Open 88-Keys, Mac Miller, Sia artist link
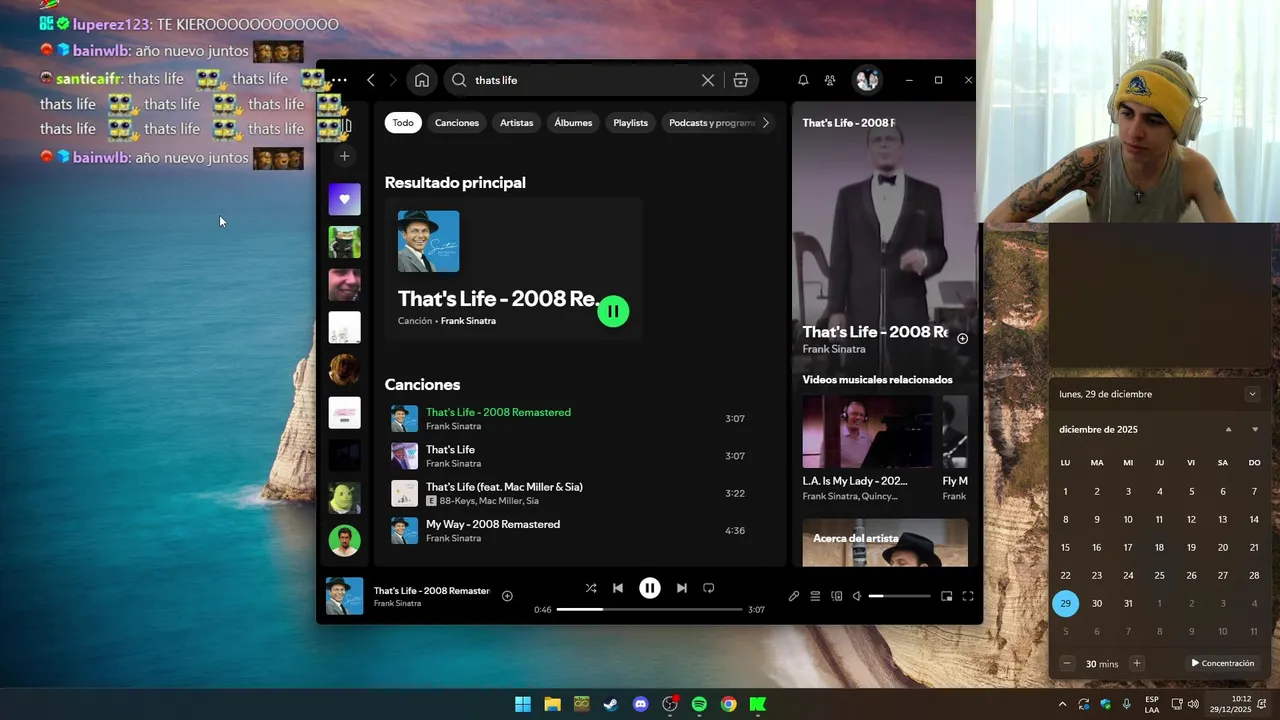Viewport: 1280px width, 720px height. point(489,501)
